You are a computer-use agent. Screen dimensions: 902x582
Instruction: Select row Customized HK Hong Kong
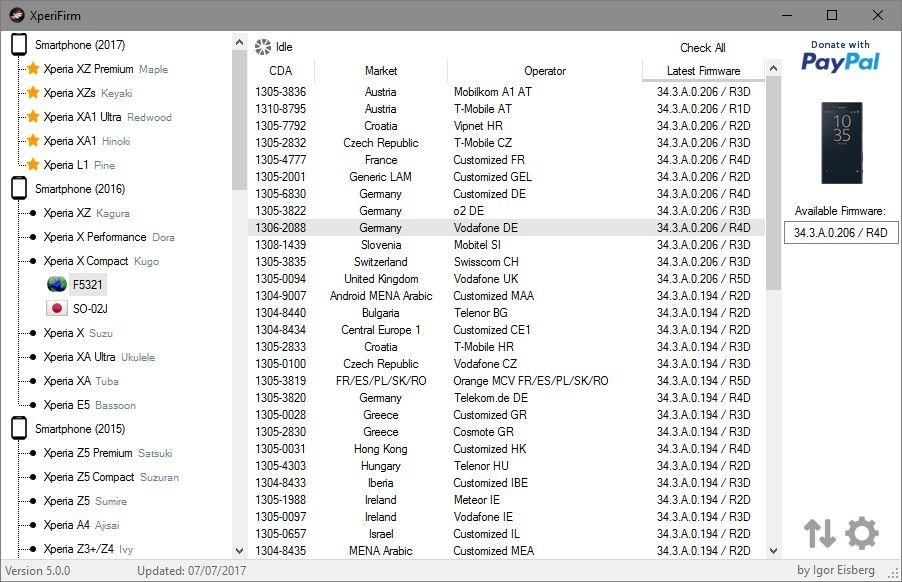(x=506, y=449)
